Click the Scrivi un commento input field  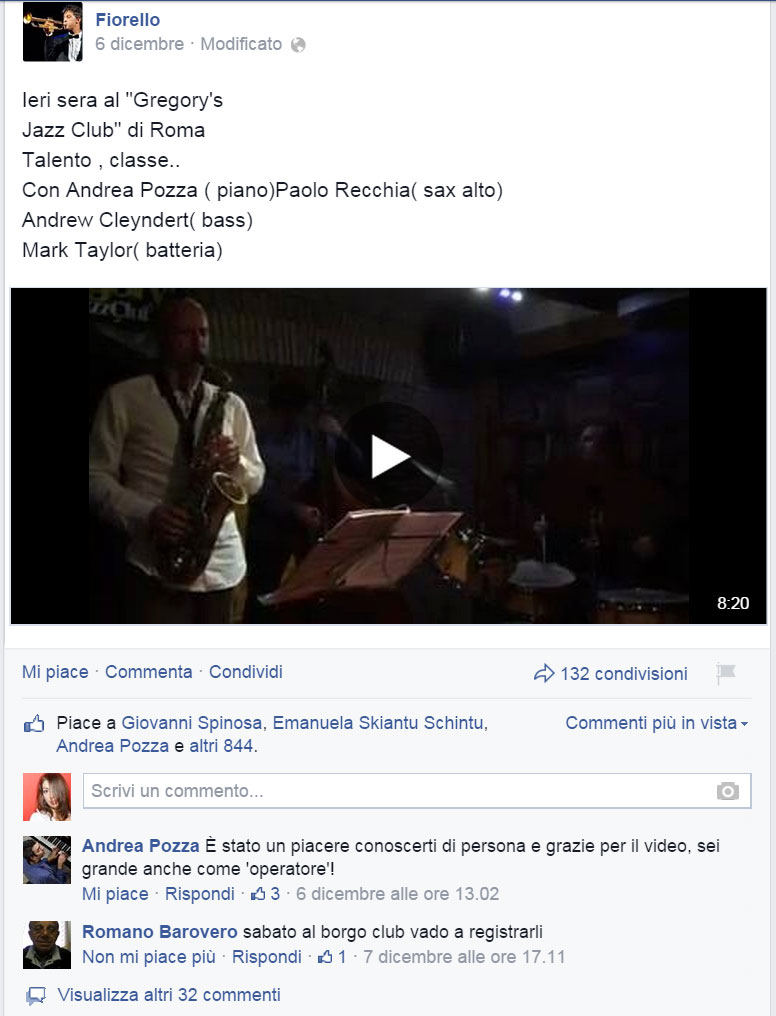(x=417, y=791)
